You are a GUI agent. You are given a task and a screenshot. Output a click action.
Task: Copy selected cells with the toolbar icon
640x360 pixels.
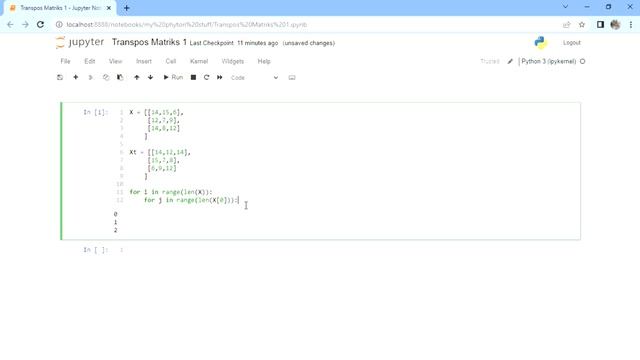pos(106,77)
